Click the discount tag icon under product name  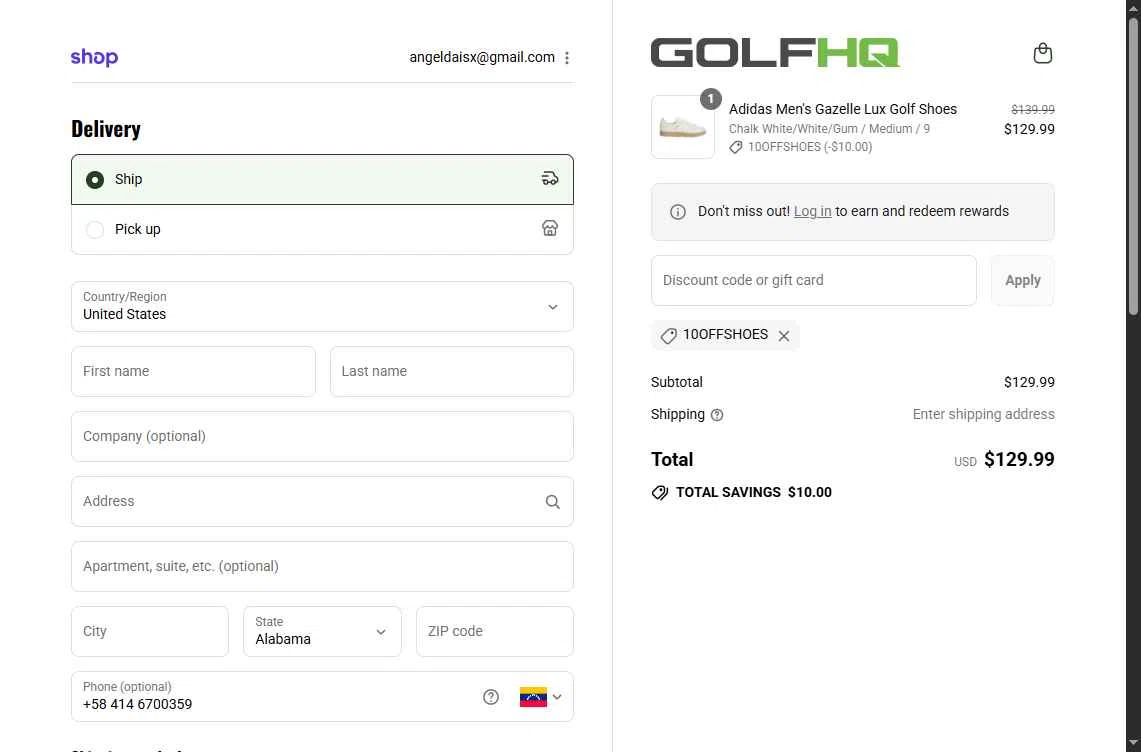(x=736, y=147)
